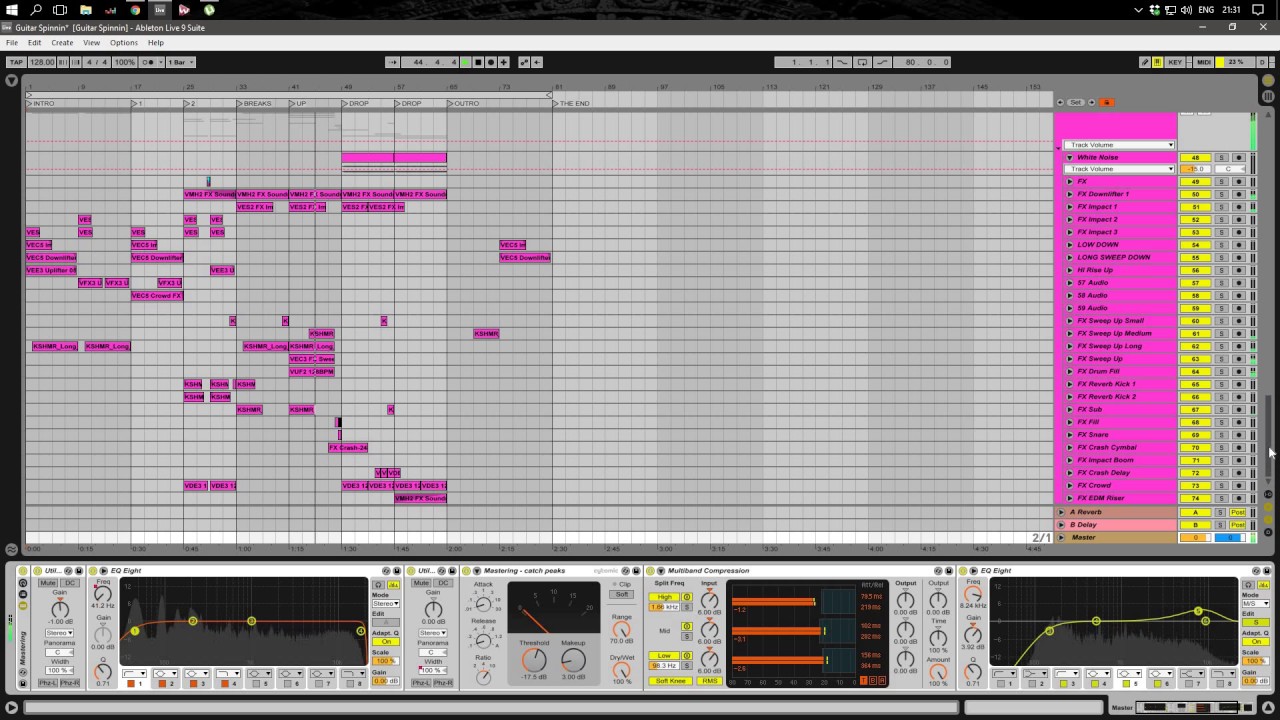This screenshot has height=720, width=1280.
Task: Click the OUTRO locator marker
Action: pos(463,104)
